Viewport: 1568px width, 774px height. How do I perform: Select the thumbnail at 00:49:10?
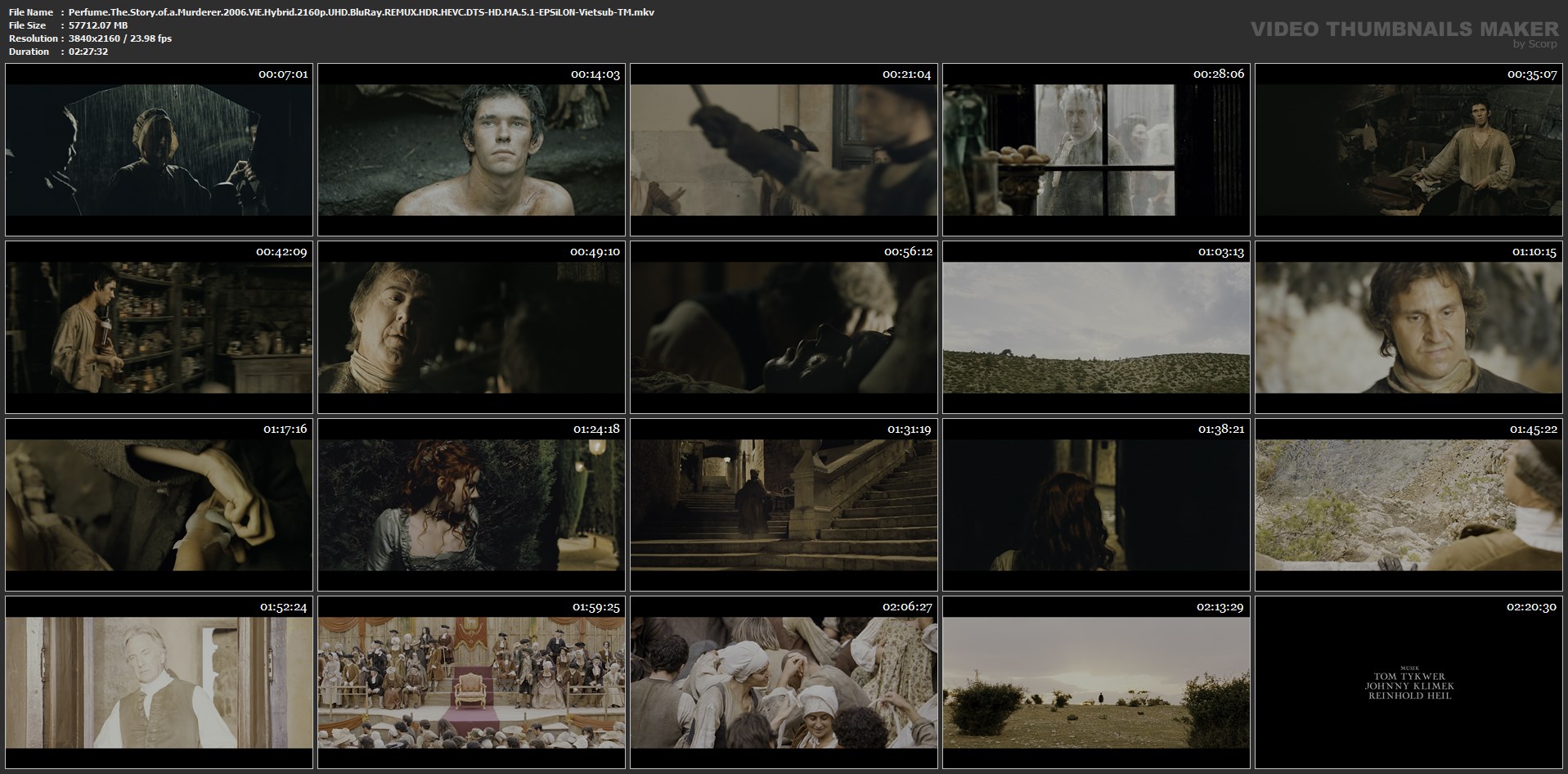click(471, 327)
